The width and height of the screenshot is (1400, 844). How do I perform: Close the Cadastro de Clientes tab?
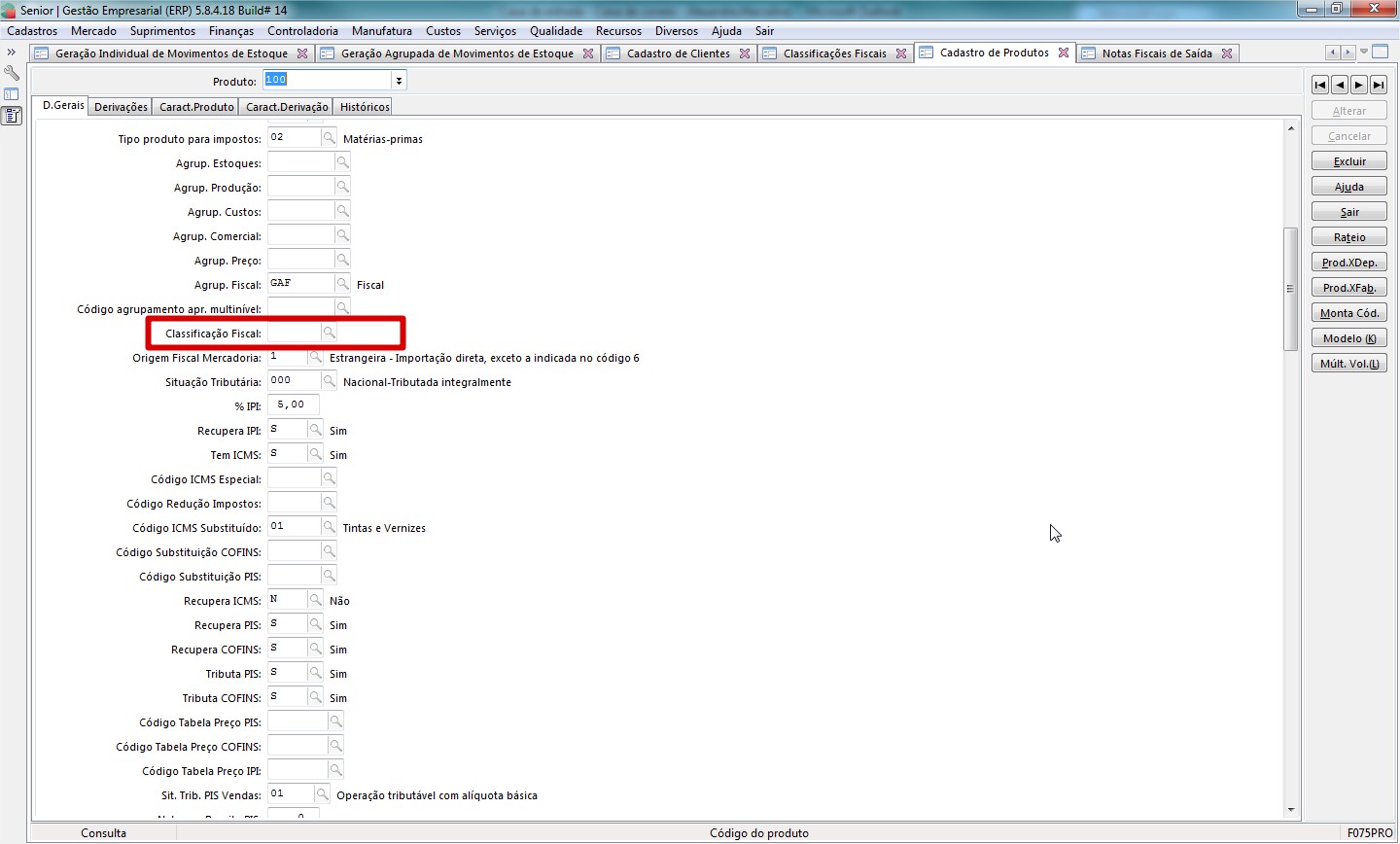745,53
